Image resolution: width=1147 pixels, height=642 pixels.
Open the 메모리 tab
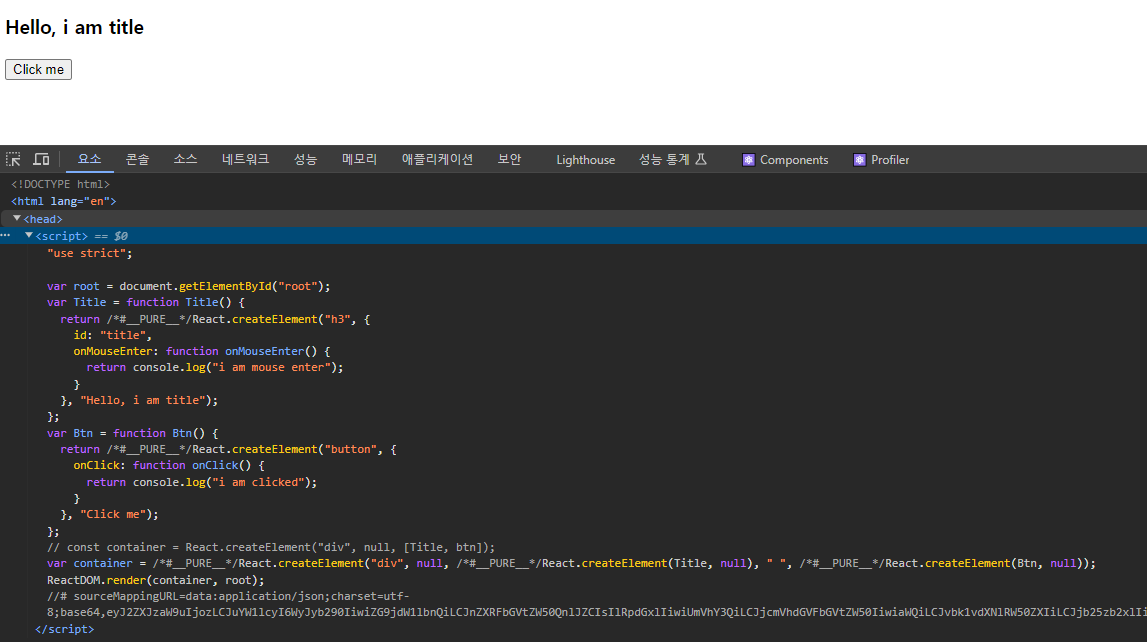coord(359,159)
